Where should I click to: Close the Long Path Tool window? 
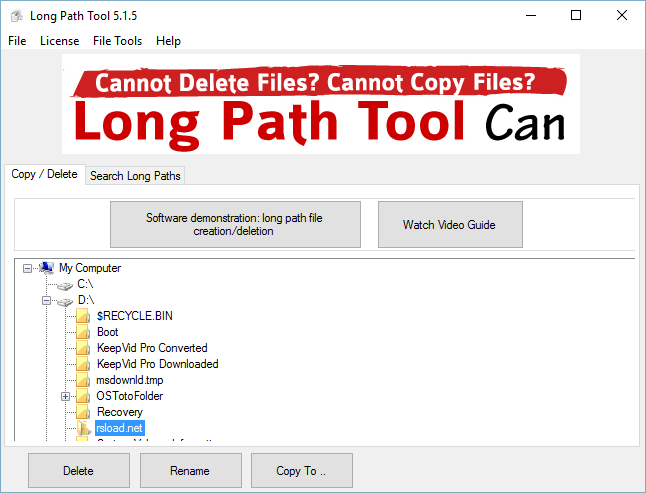622,15
